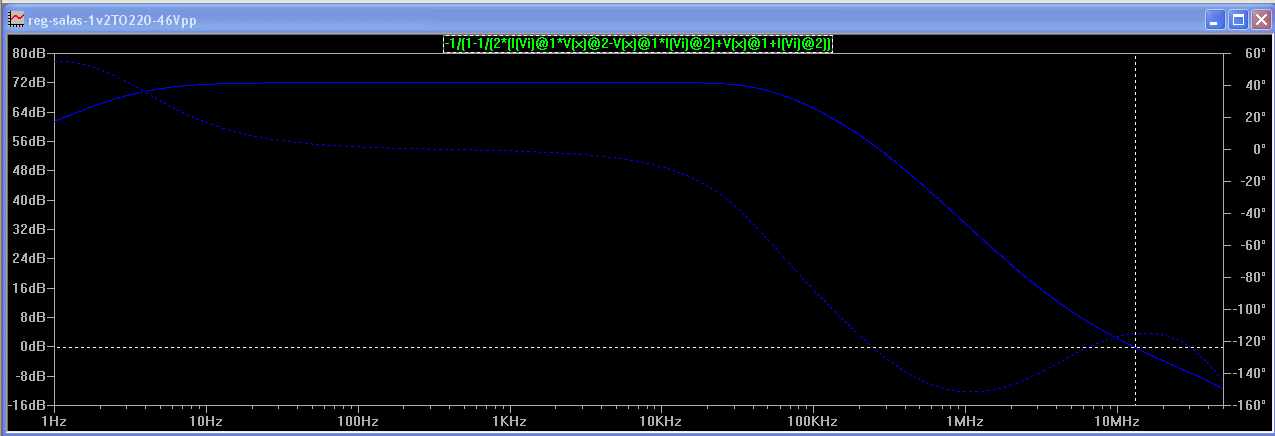The image size is (1275, 436).
Task: Click the 1Hz frequency axis label
Action: (x=53, y=423)
